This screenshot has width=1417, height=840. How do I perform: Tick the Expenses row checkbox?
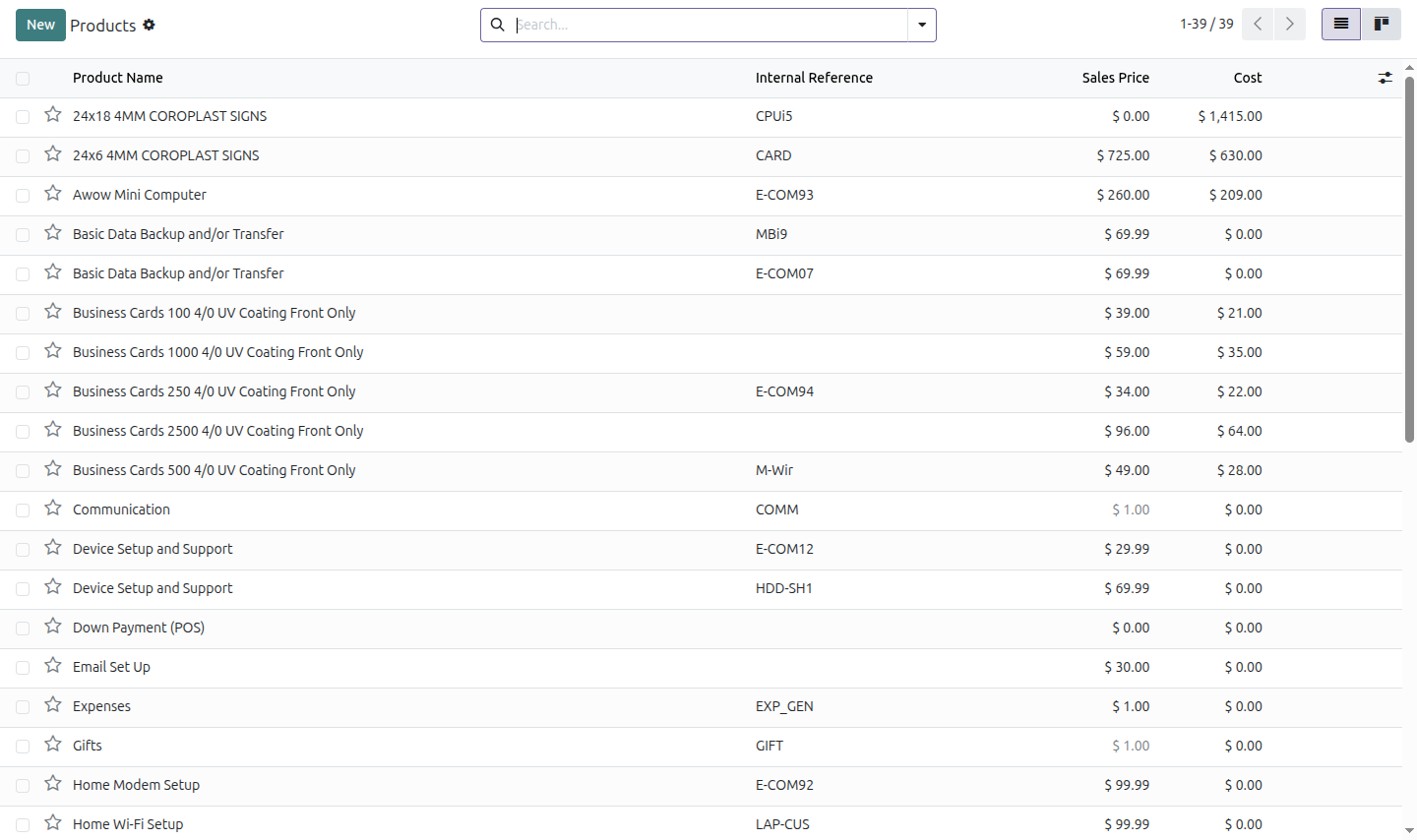coord(23,707)
